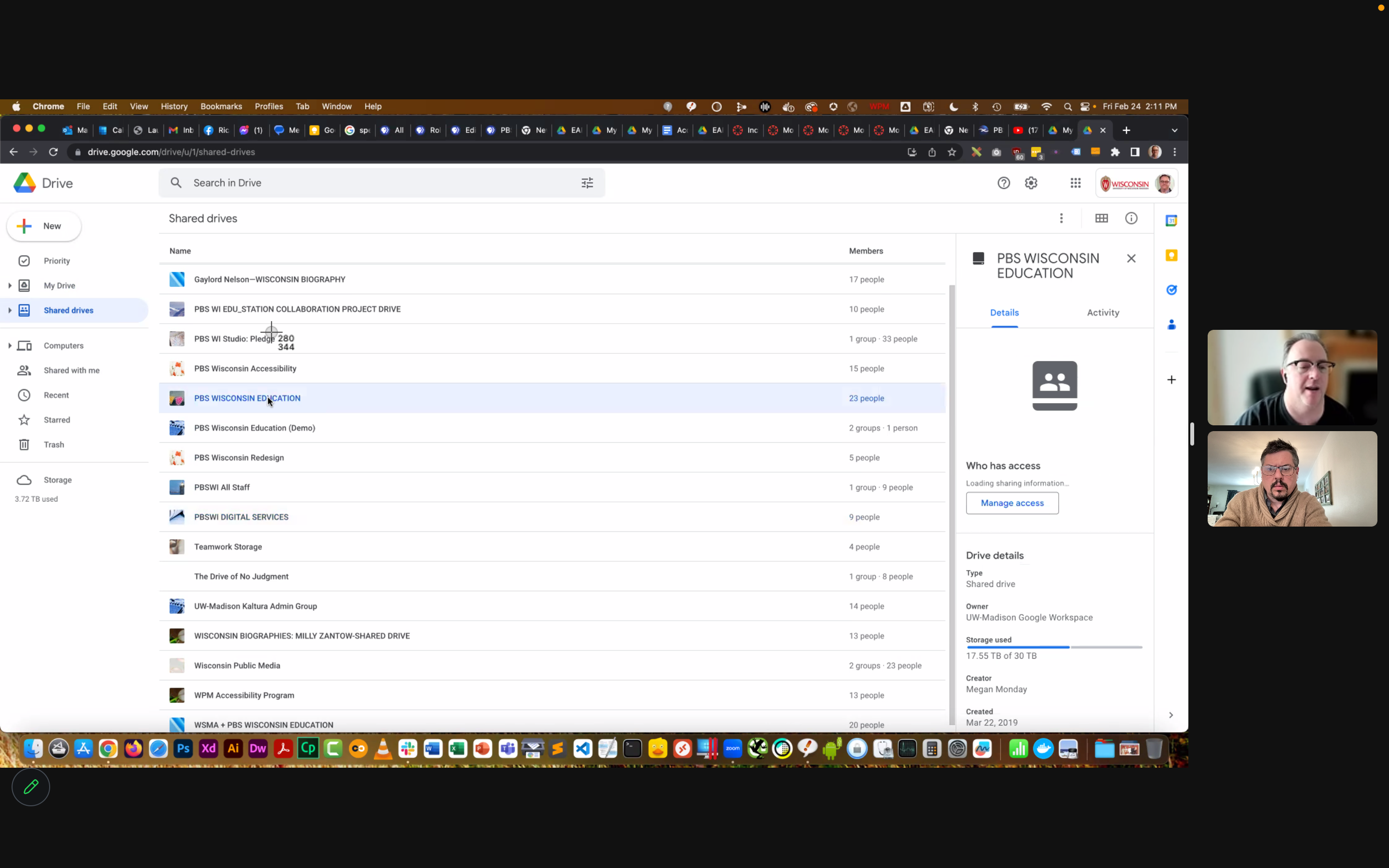Open the Calendar side panel icon

tap(1171, 220)
